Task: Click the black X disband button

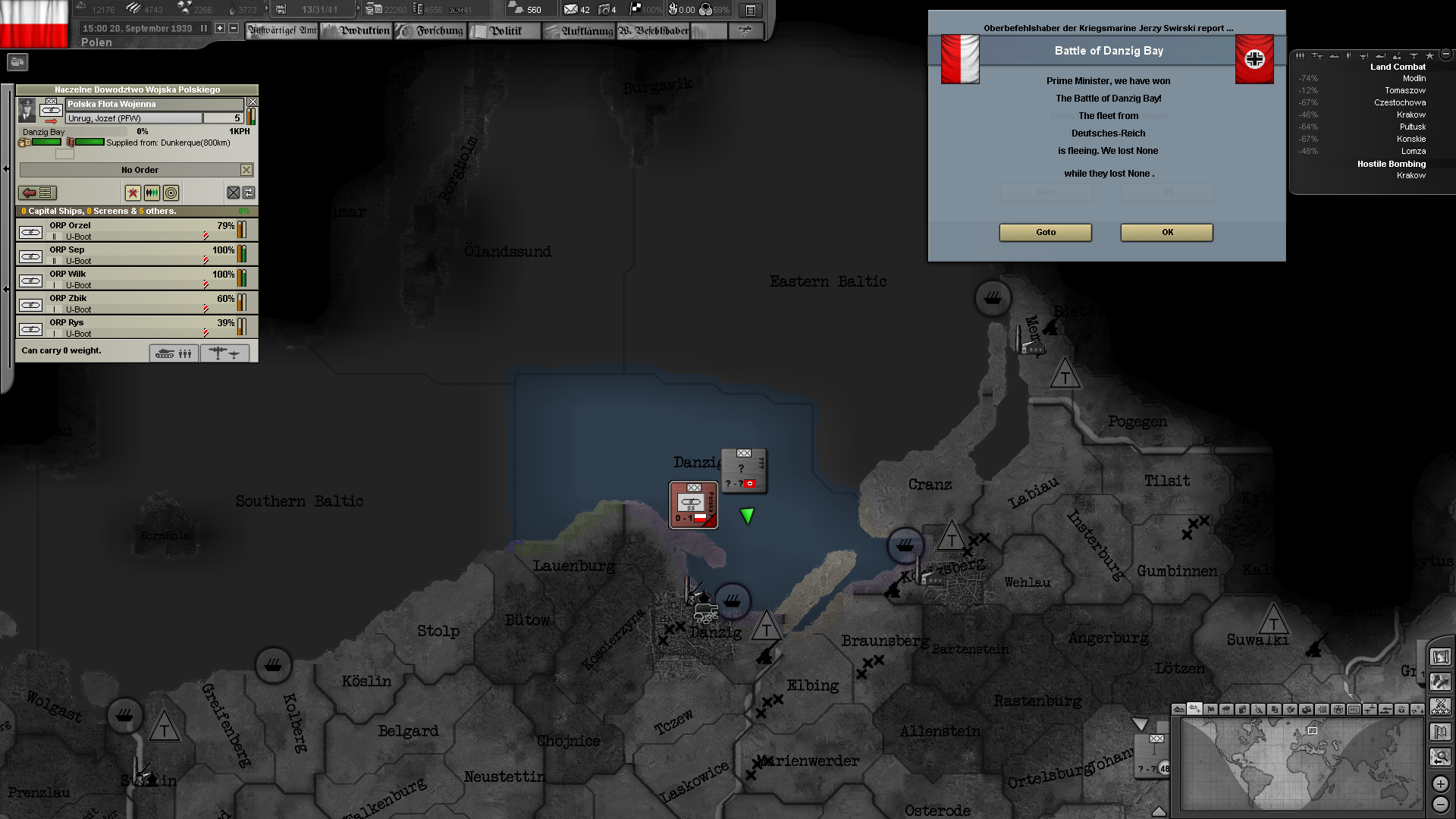Action: pos(234,193)
